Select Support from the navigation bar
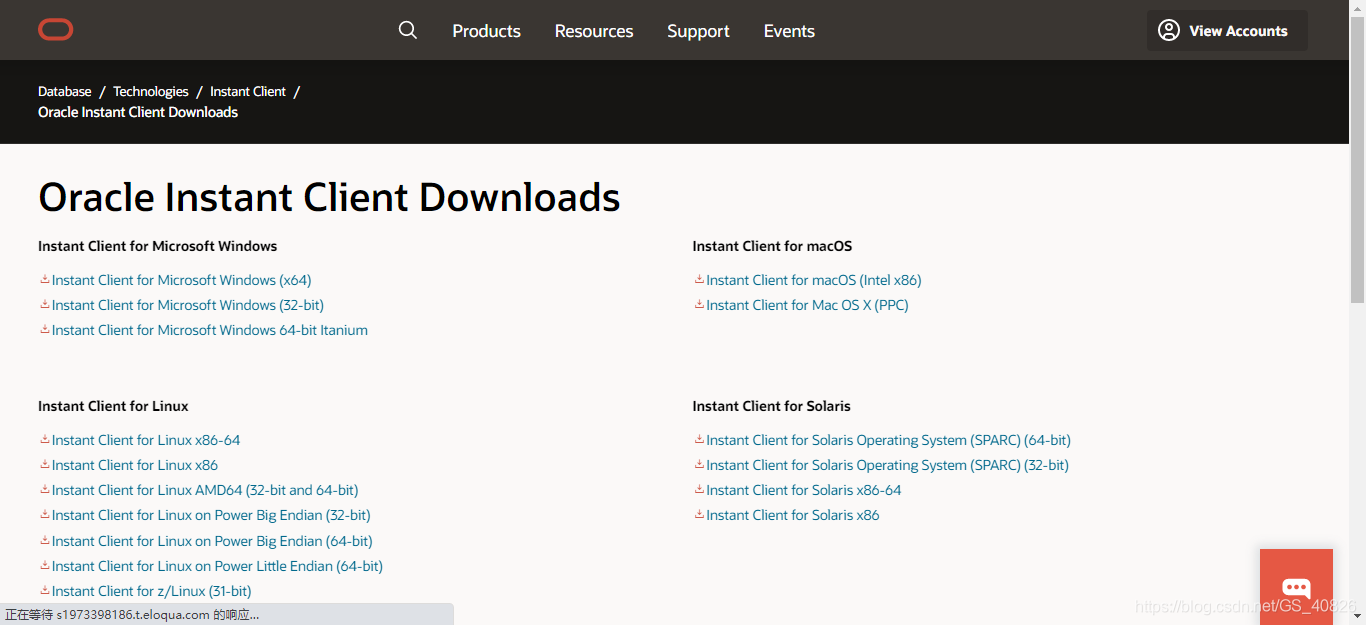Image resolution: width=1366 pixels, height=625 pixels. (x=698, y=30)
